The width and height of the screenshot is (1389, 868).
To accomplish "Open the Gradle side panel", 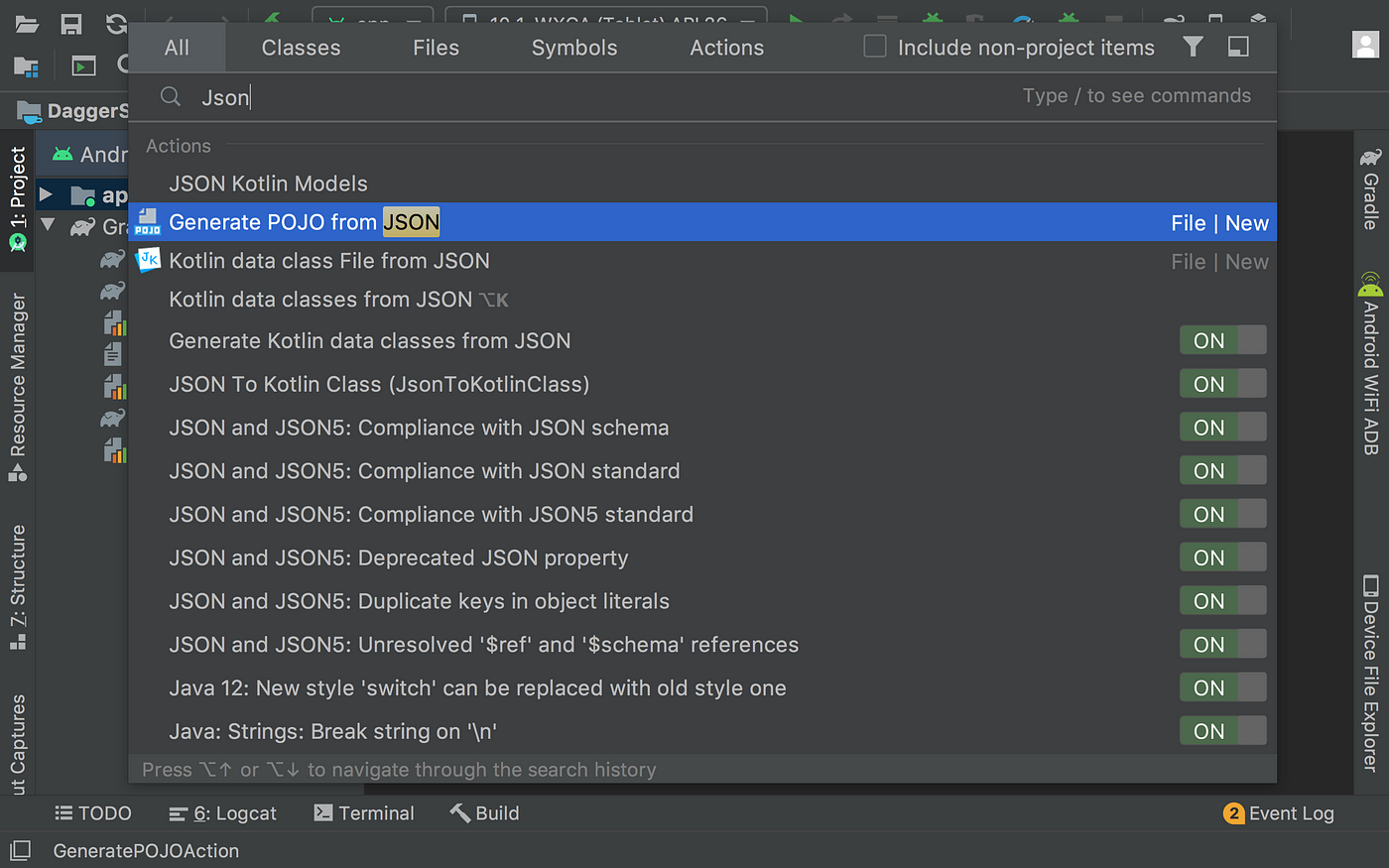I will (x=1370, y=188).
